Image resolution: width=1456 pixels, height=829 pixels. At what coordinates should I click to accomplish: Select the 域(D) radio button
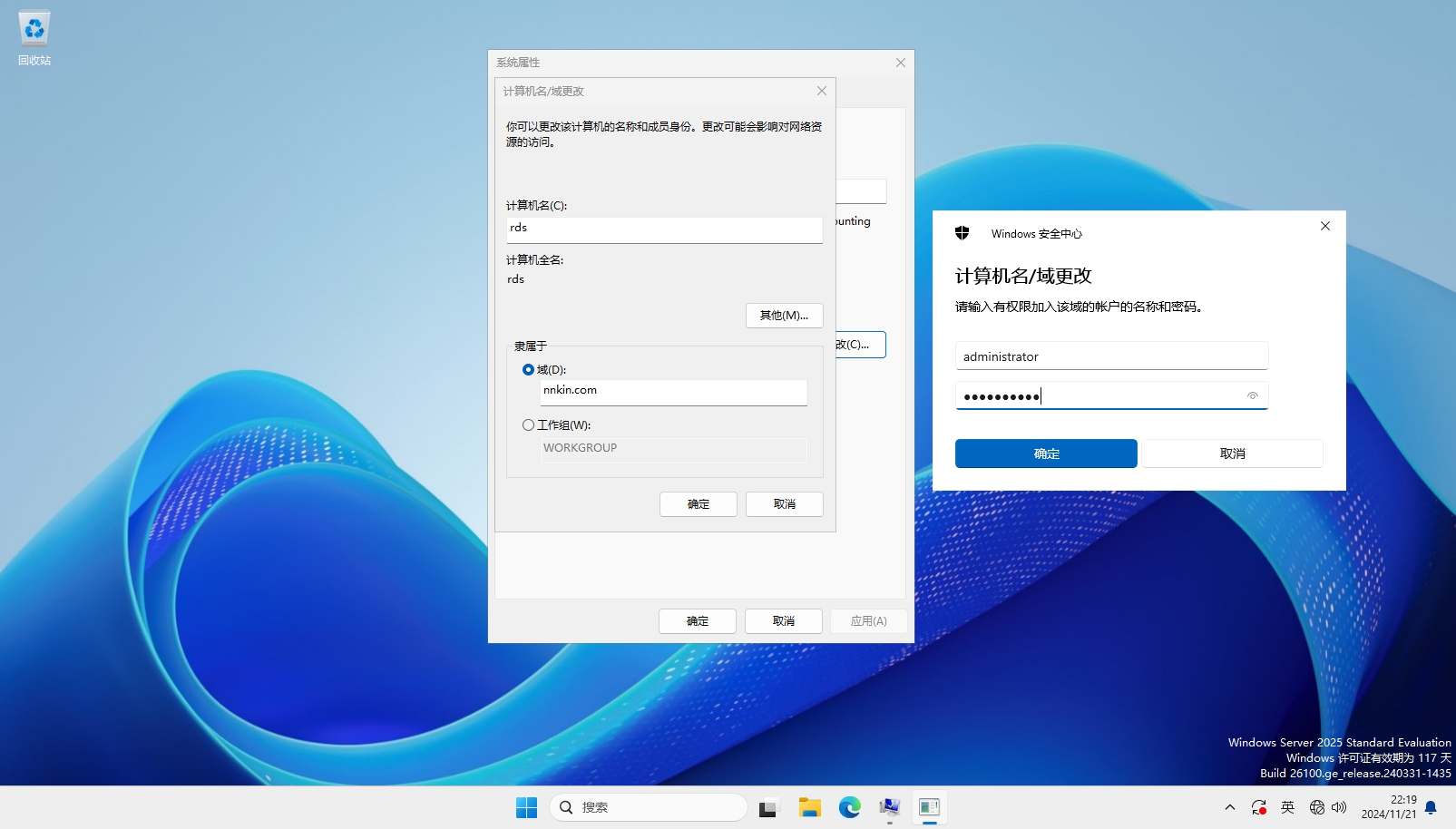tap(528, 370)
